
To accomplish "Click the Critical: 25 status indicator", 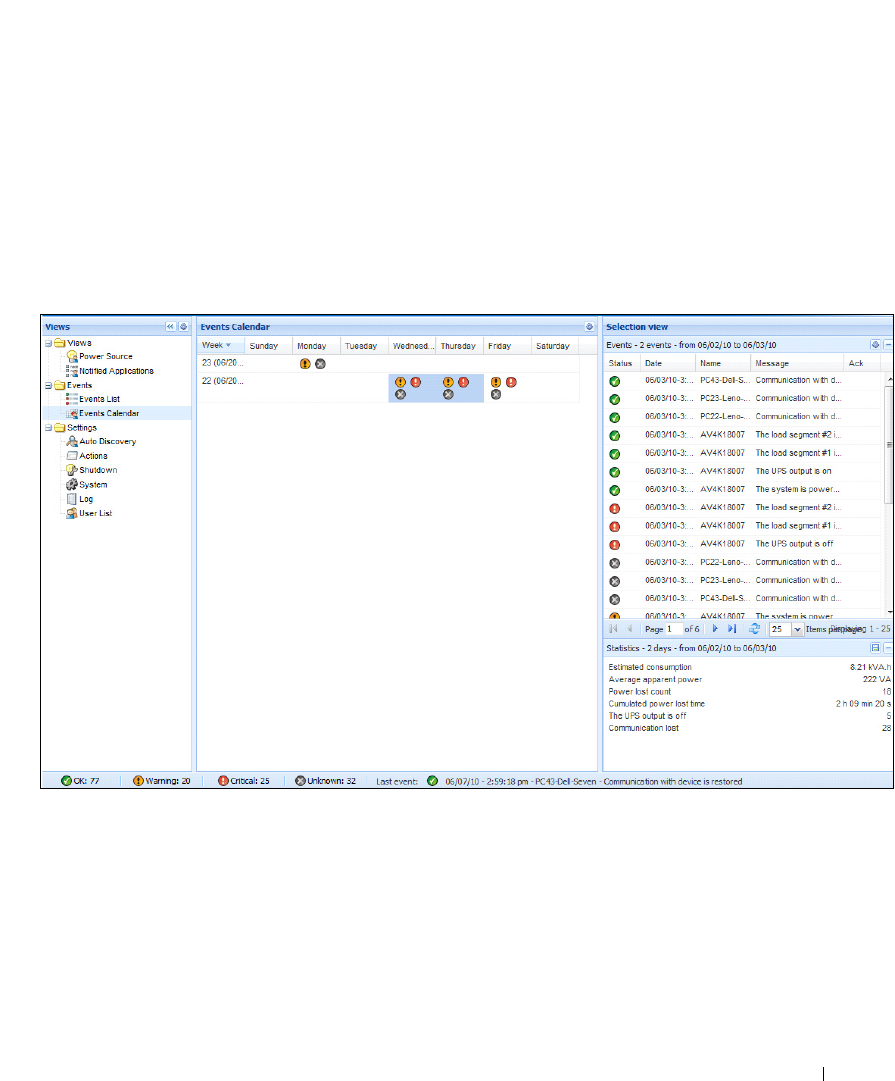I will (x=243, y=781).
